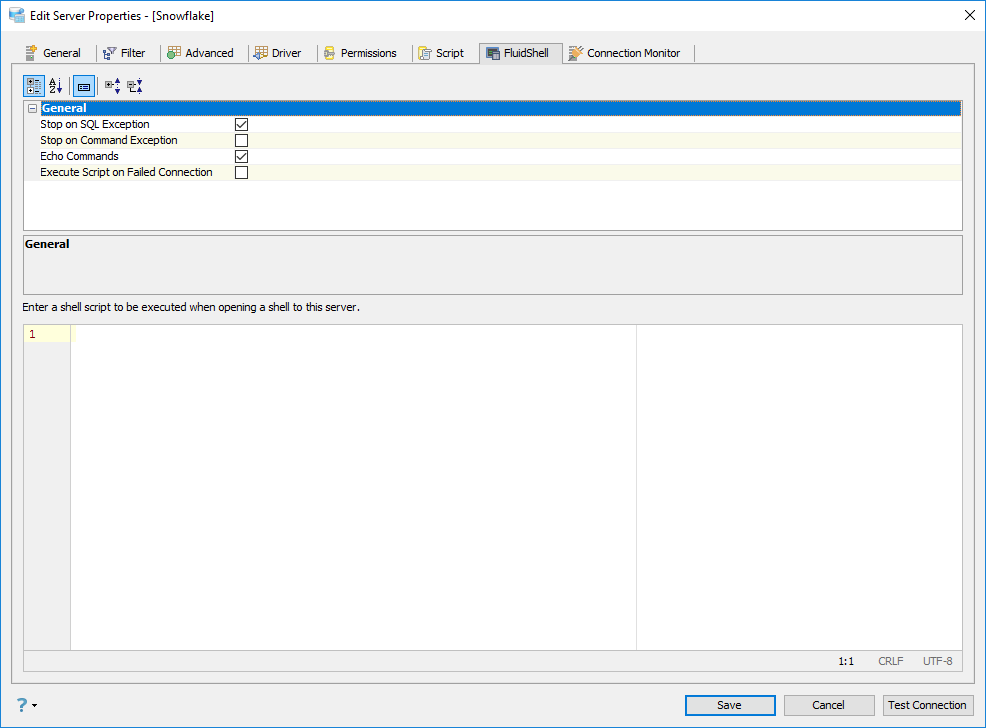Open the Driver tab
The image size is (986, 728).
[x=277, y=53]
